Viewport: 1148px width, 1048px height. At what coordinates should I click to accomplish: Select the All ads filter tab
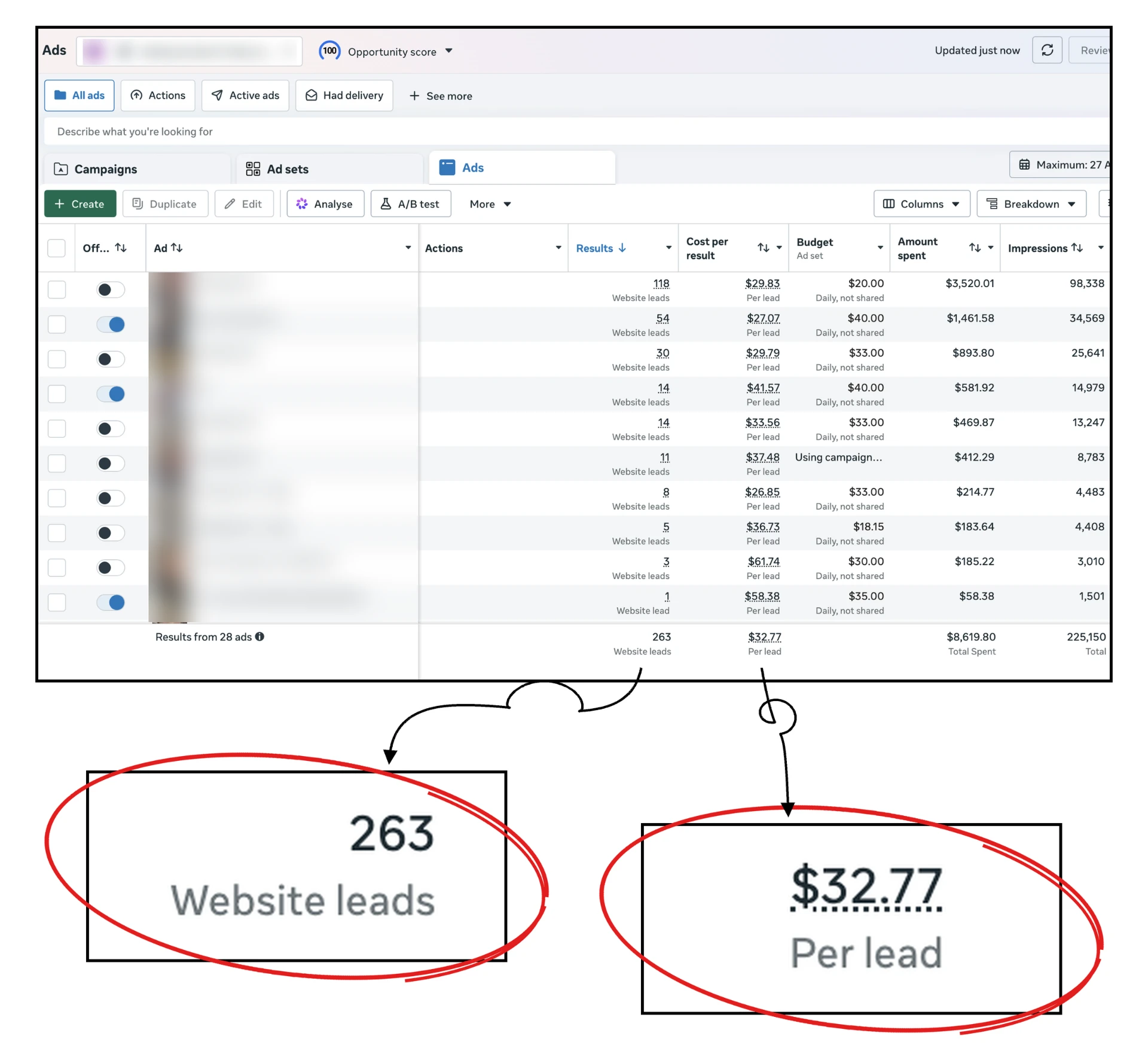[80, 96]
